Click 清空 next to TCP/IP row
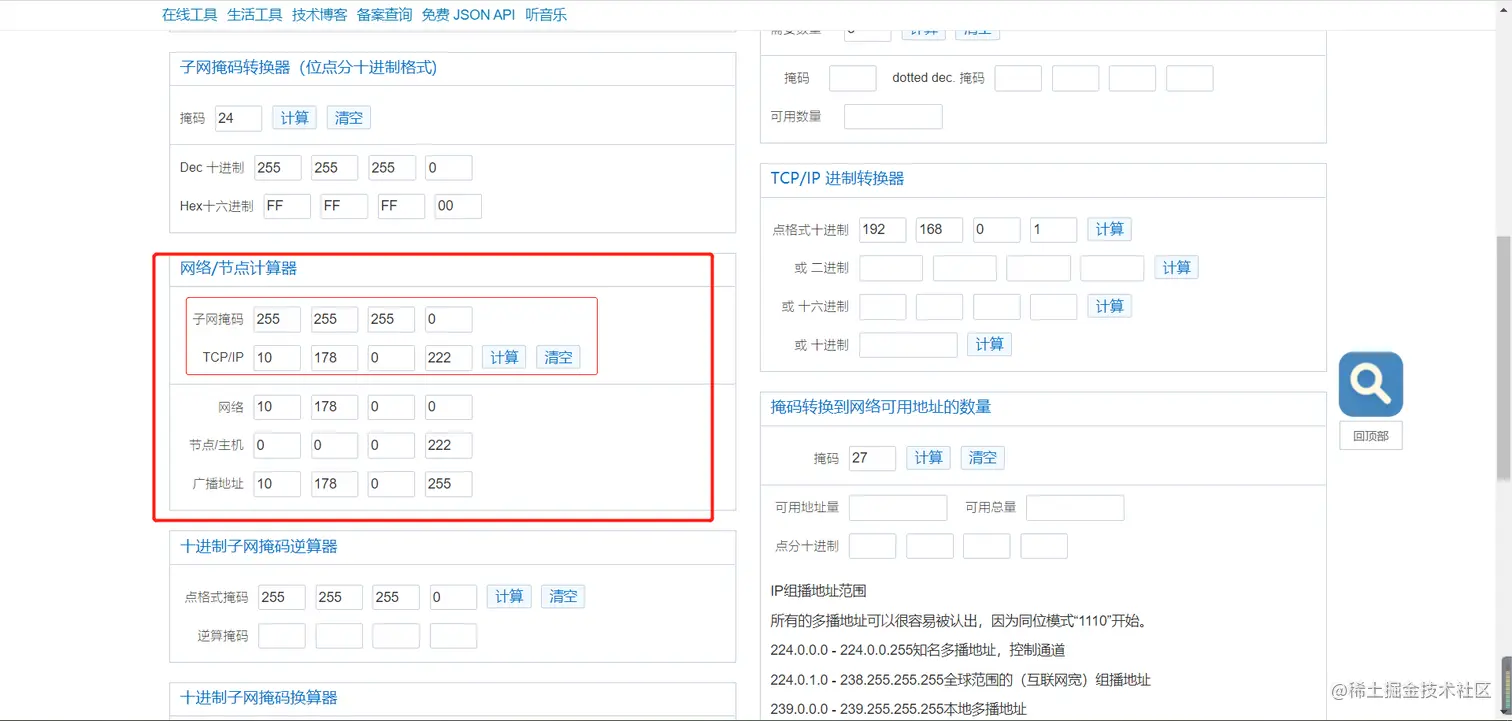The height and width of the screenshot is (721, 1512). coord(558,357)
